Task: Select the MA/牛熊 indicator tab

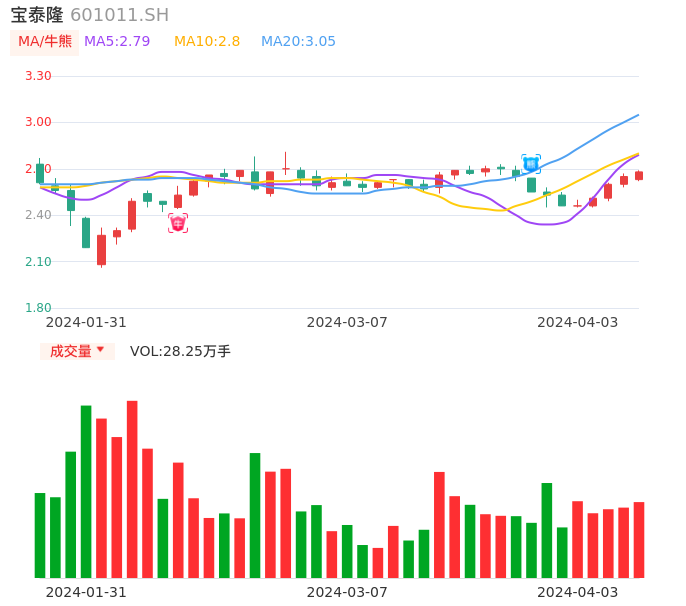Action: (x=44, y=42)
